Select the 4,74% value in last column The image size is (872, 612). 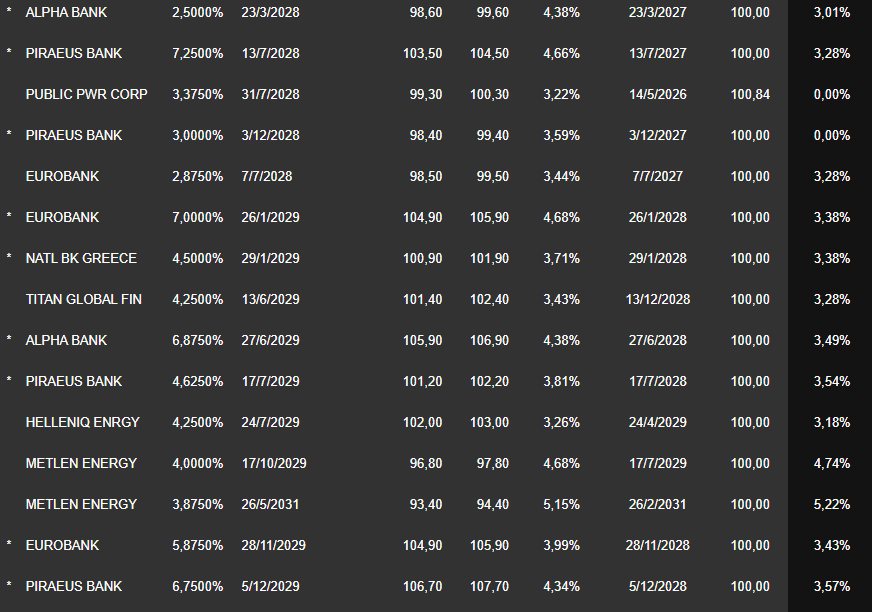point(832,463)
